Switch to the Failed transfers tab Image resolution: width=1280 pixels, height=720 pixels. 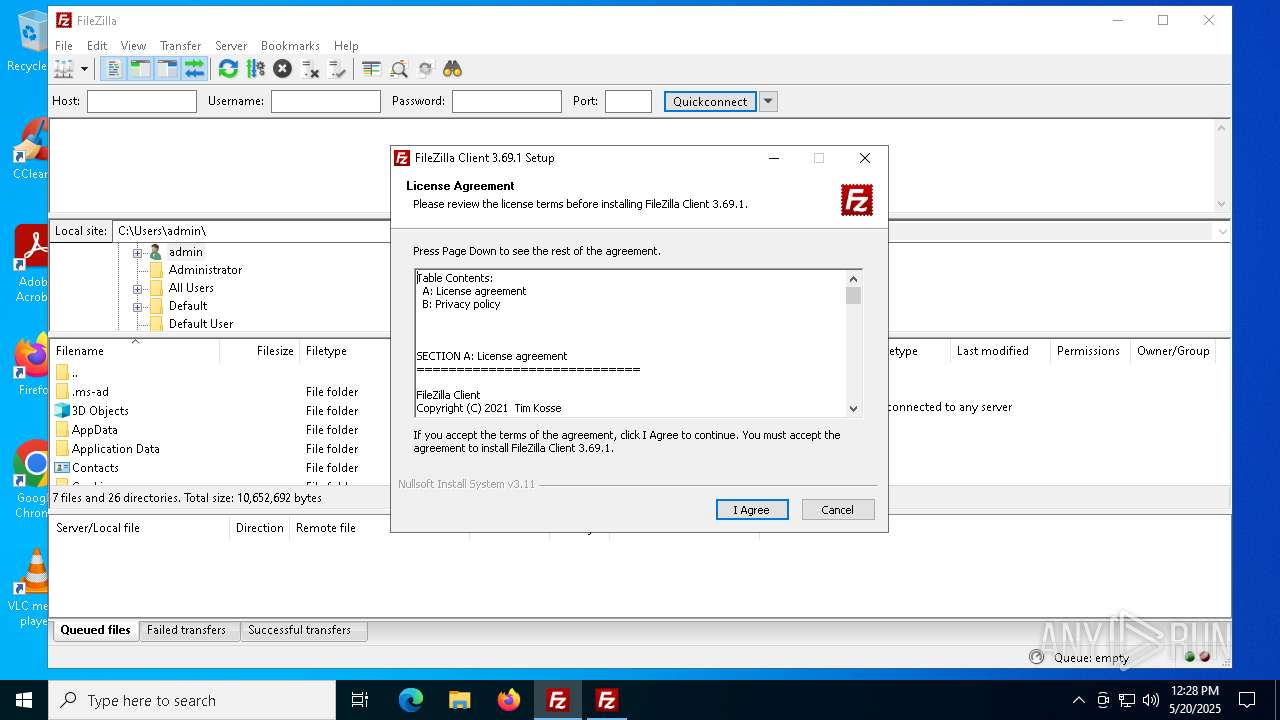187,630
